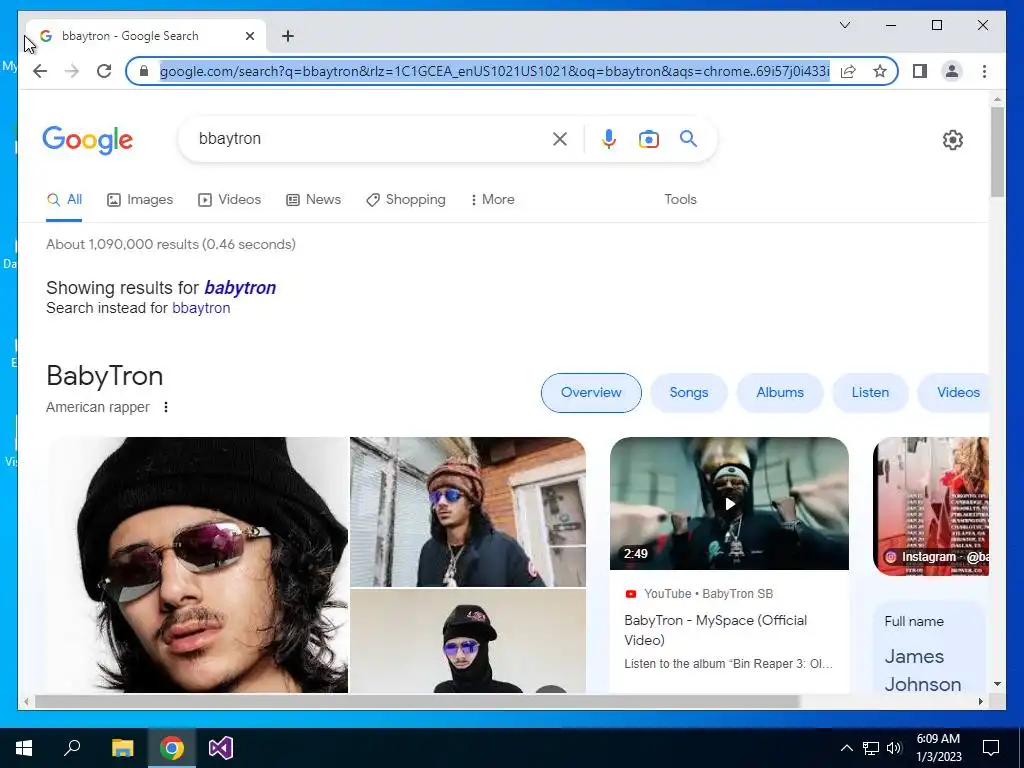The width and height of the screenshot is (1024, 768).
Task: Open more options beside American rapper
Action: (166, 408)
